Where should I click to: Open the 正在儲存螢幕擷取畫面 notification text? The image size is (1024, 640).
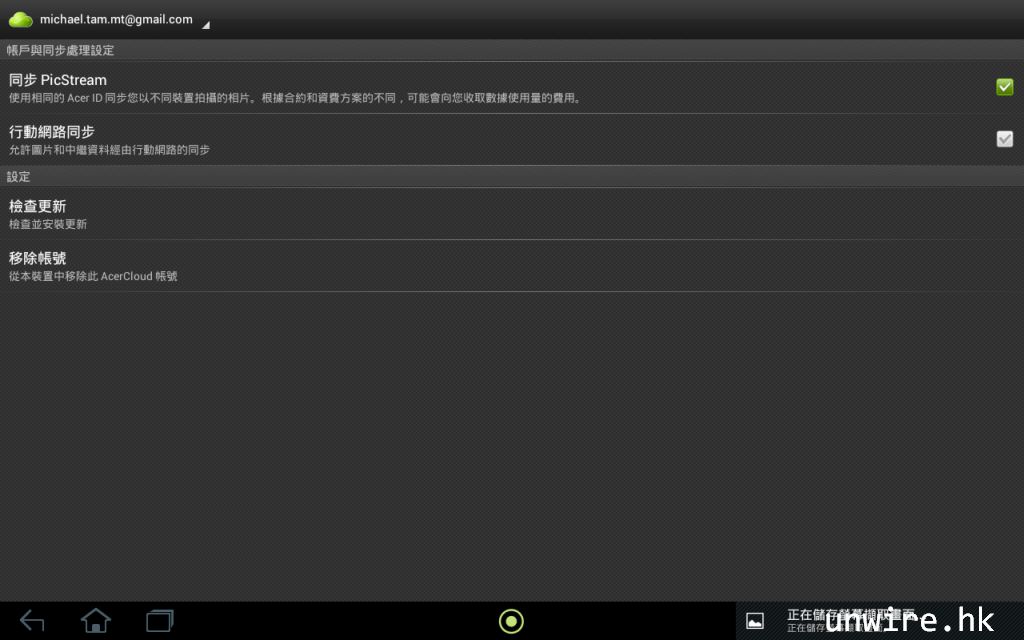tap(850, 615)
